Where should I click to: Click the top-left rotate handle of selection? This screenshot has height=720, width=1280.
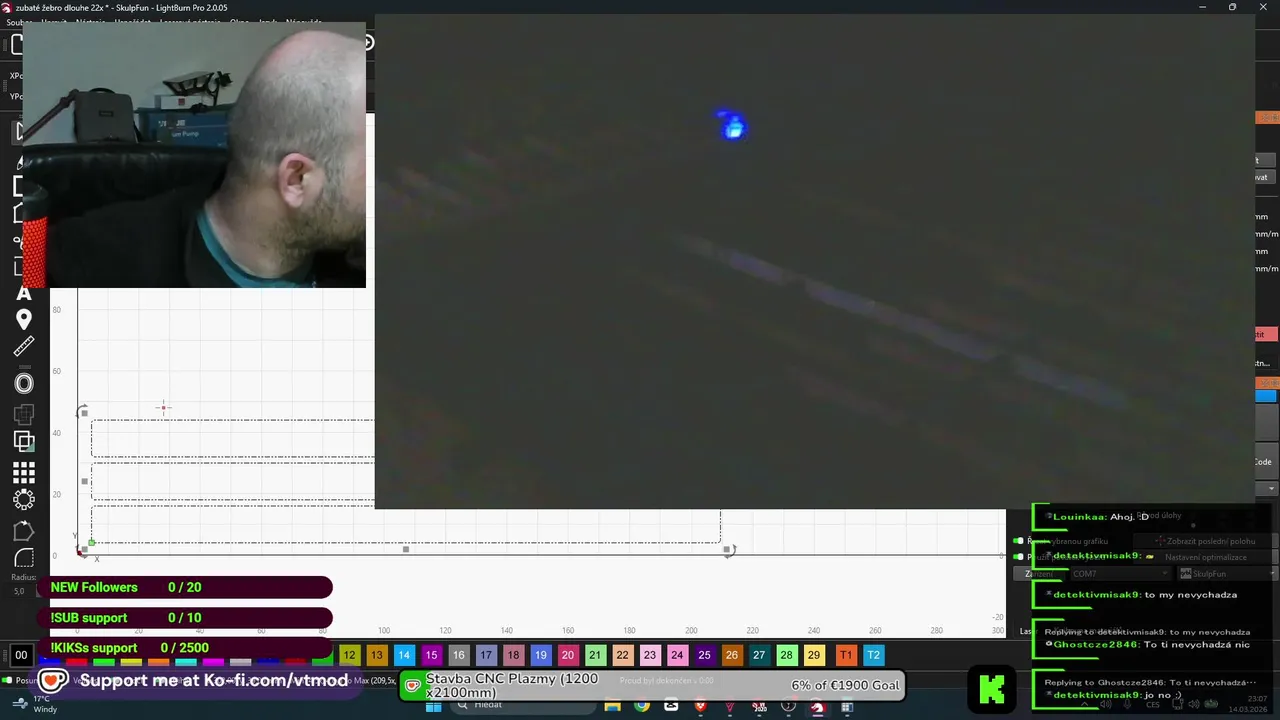(83, 412)
